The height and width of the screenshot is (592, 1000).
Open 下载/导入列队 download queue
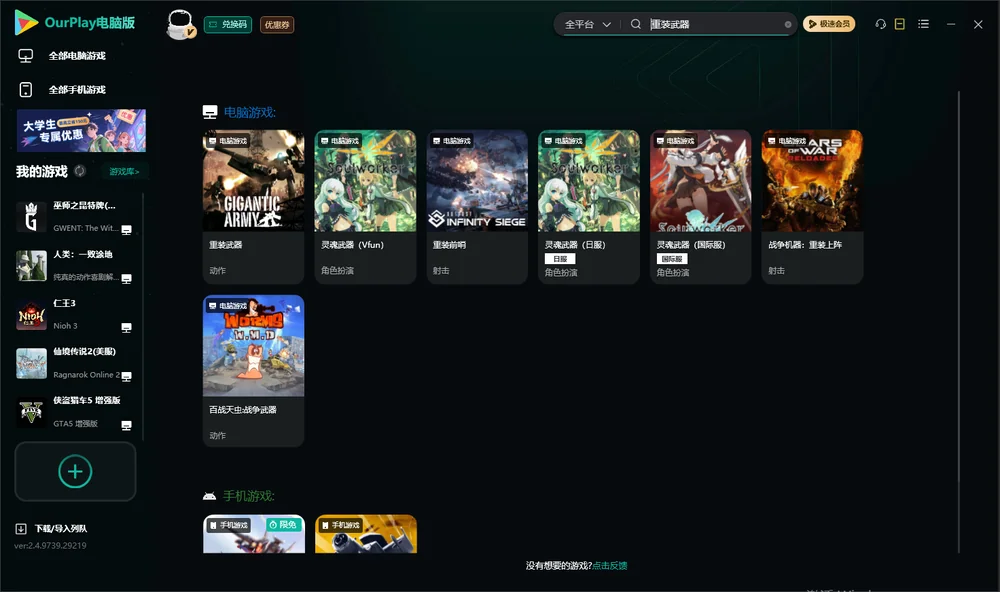[x=51, y=528]
